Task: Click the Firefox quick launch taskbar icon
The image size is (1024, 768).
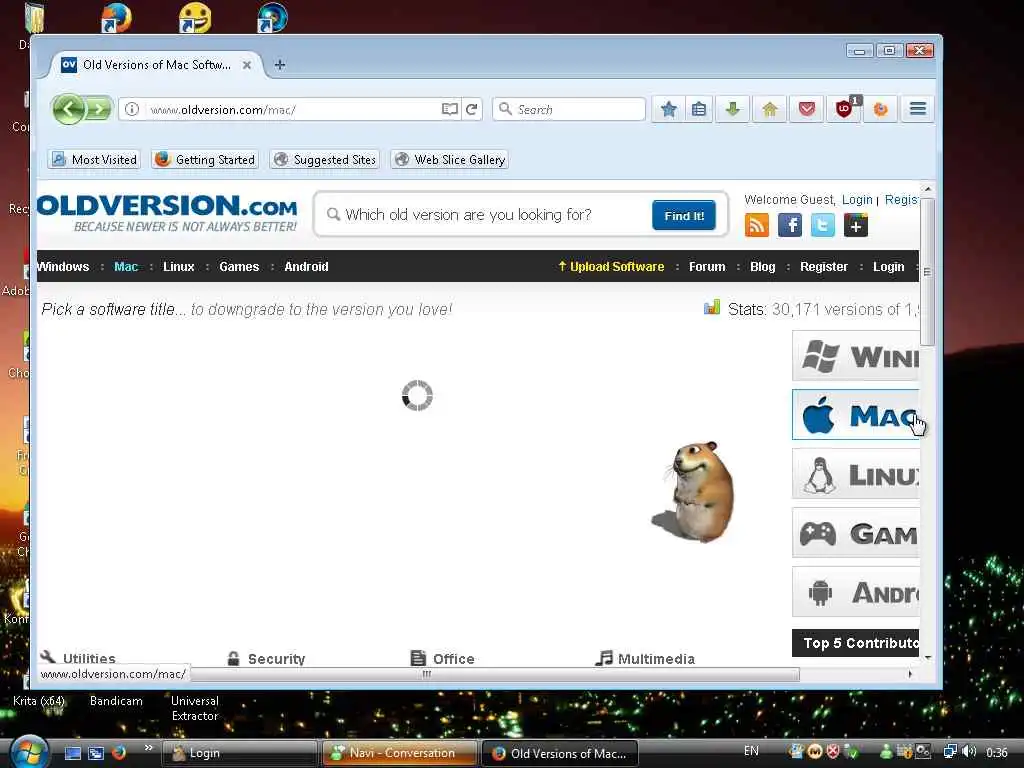Action: point(119,753)
